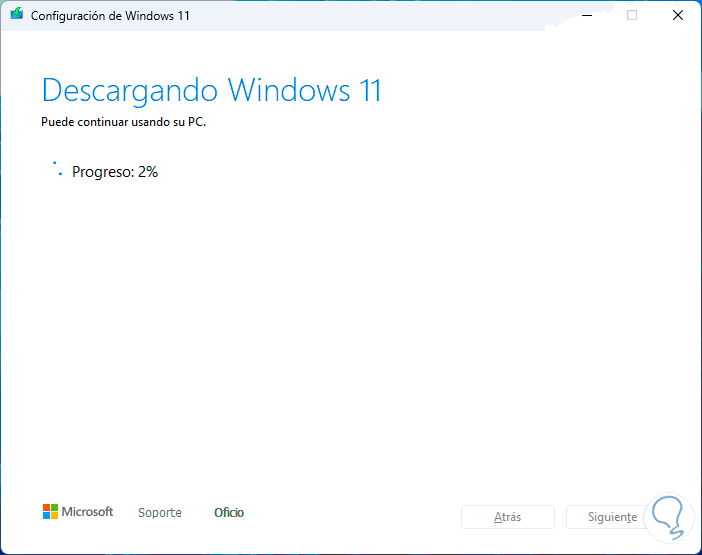
Task: Click the disabled maximize window button
Action: click(x=632, y=15)
